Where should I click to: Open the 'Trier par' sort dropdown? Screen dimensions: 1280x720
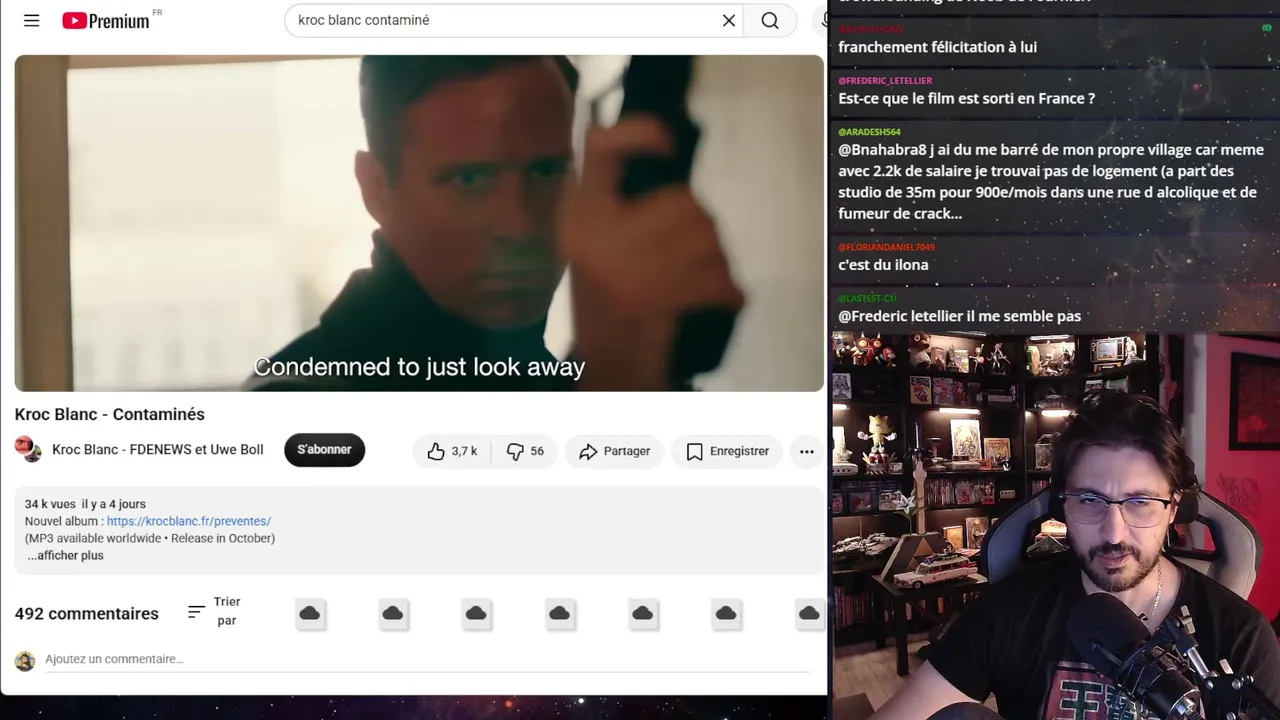point(214,611)
